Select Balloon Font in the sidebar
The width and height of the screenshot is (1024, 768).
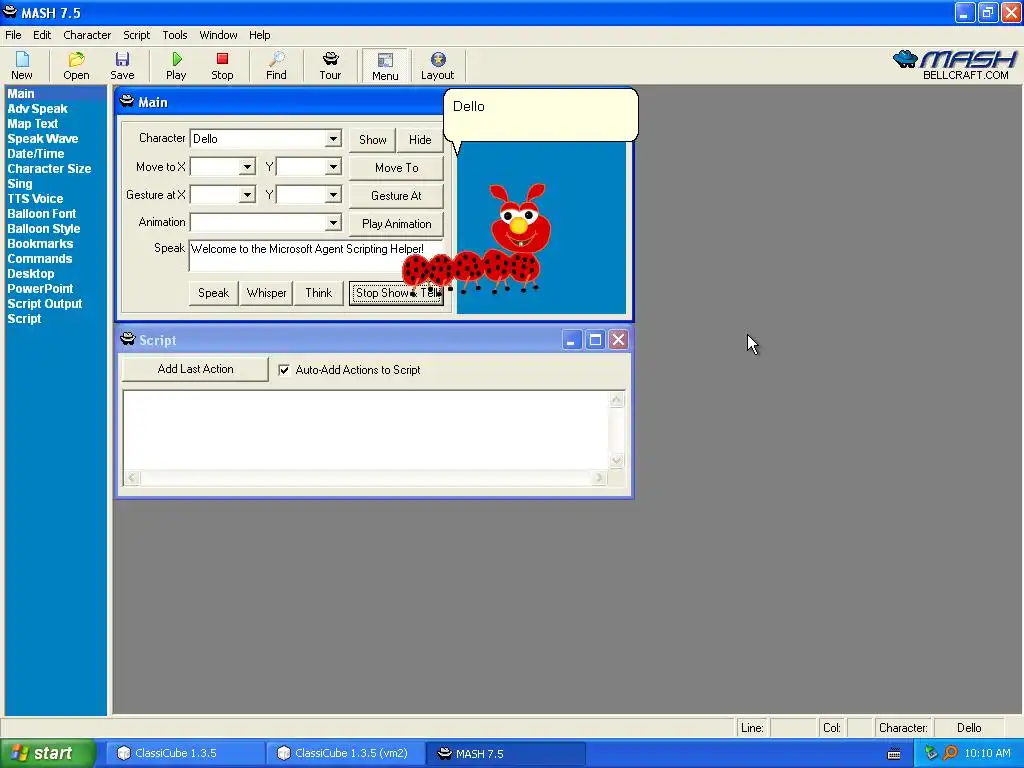pyautogui.click(x=42, y=214)
